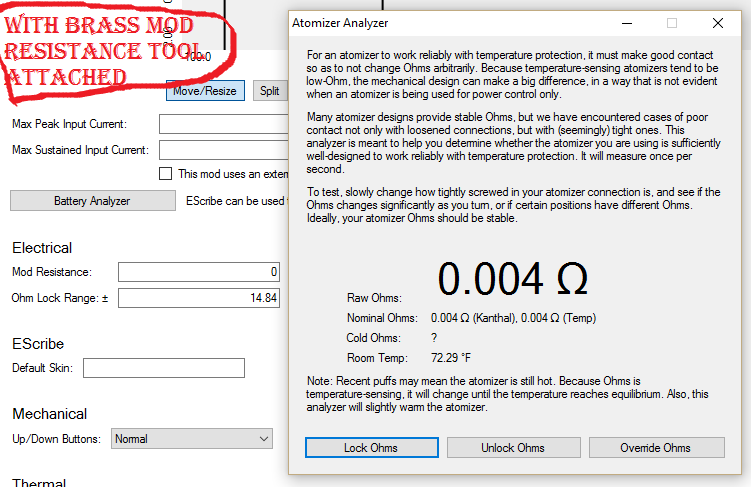Click the large 0.004 Ω raw ohms reading
The height and width of the screenshot is (487, 751).
tap(512, 280)
